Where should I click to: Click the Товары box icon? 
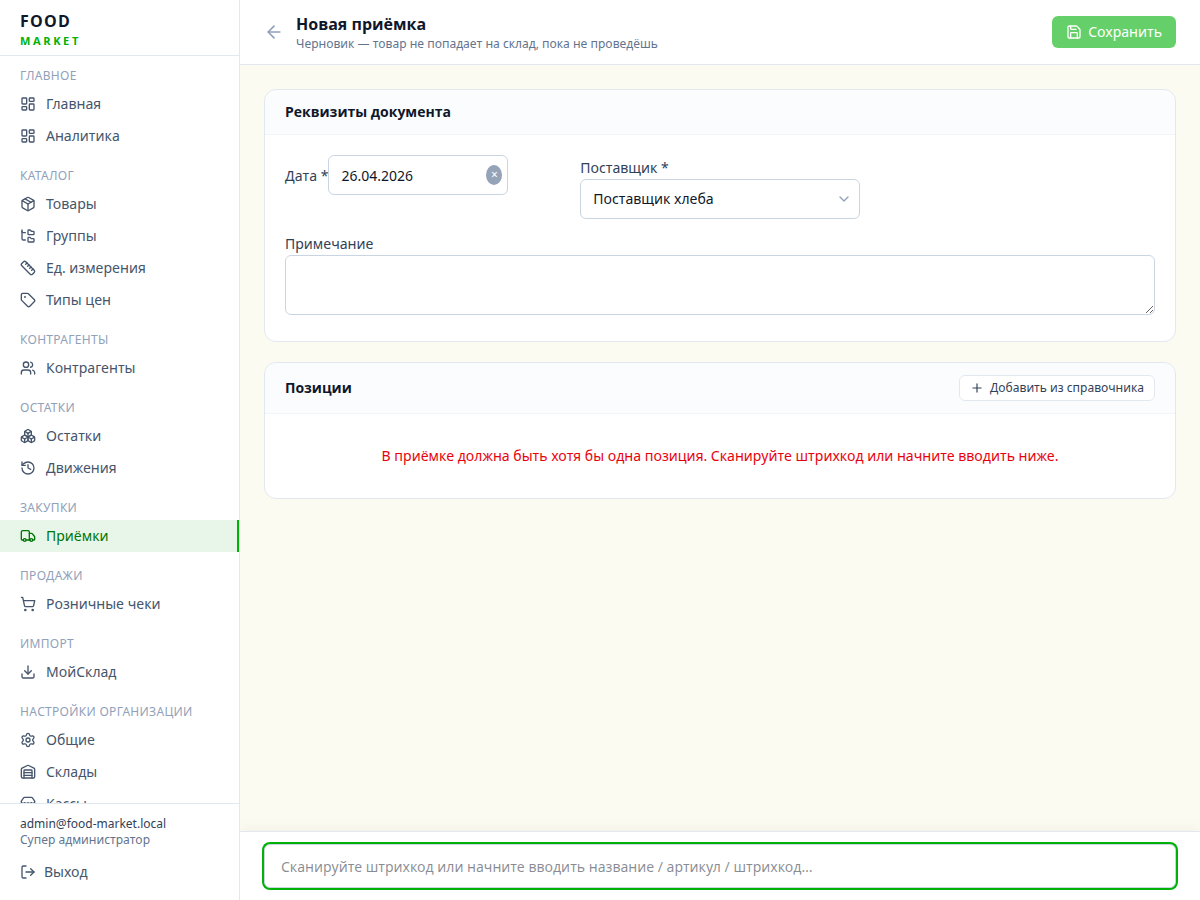28,204
